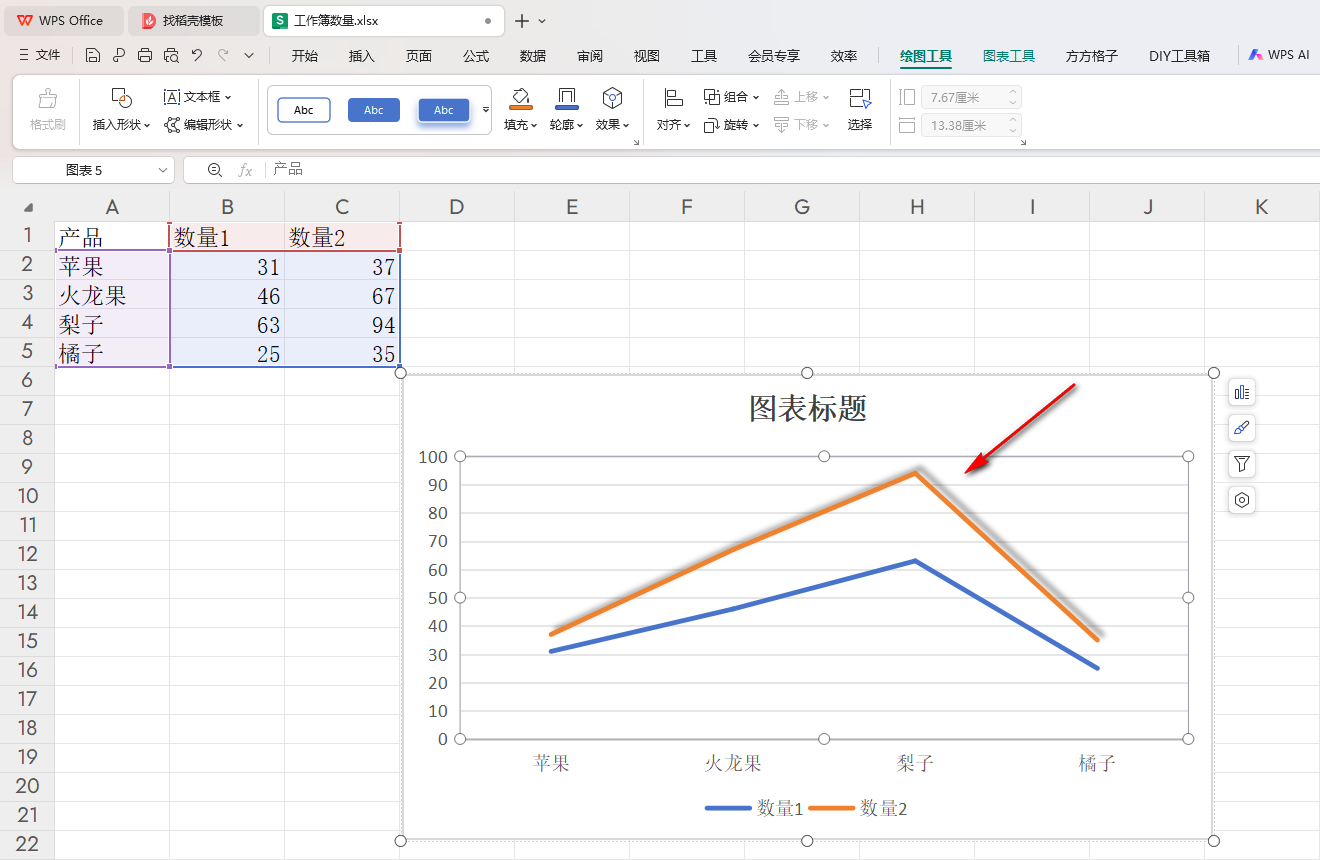Screen dimensions: 1320x860
Task: Apply the white outlined Abc shape style
Action: pos(304,110)
